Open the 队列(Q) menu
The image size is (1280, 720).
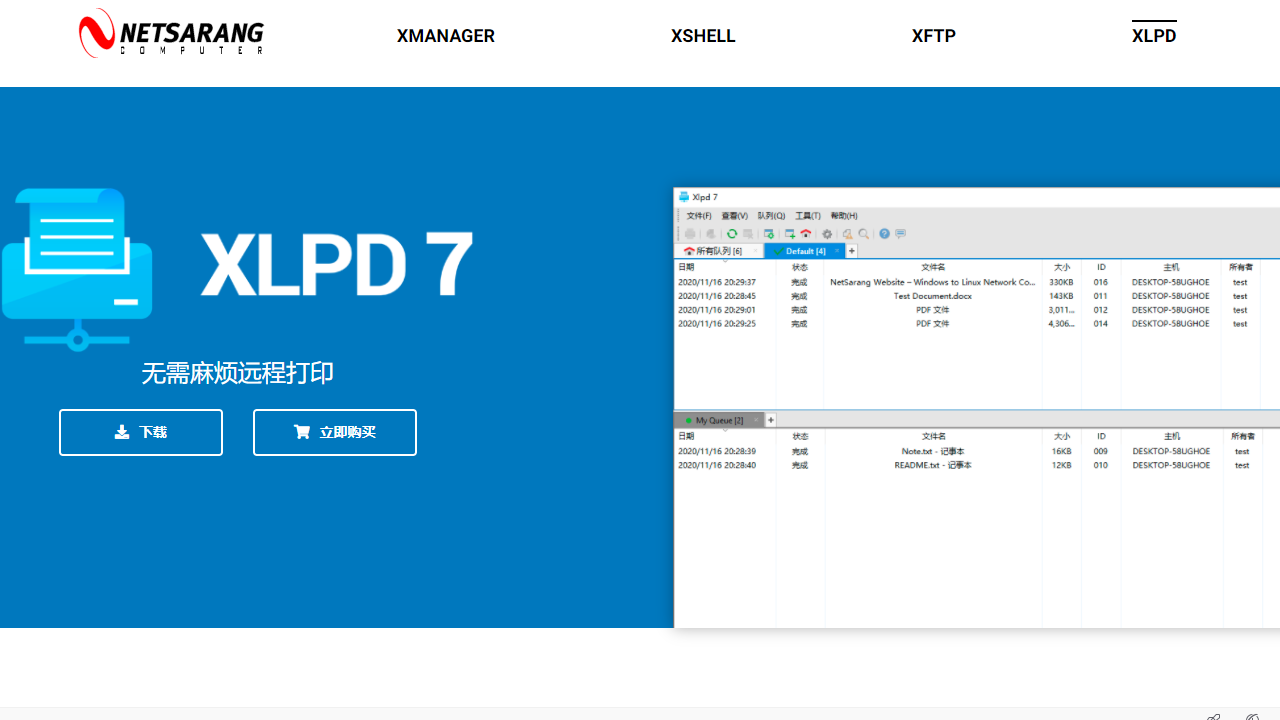coord(772,215)
